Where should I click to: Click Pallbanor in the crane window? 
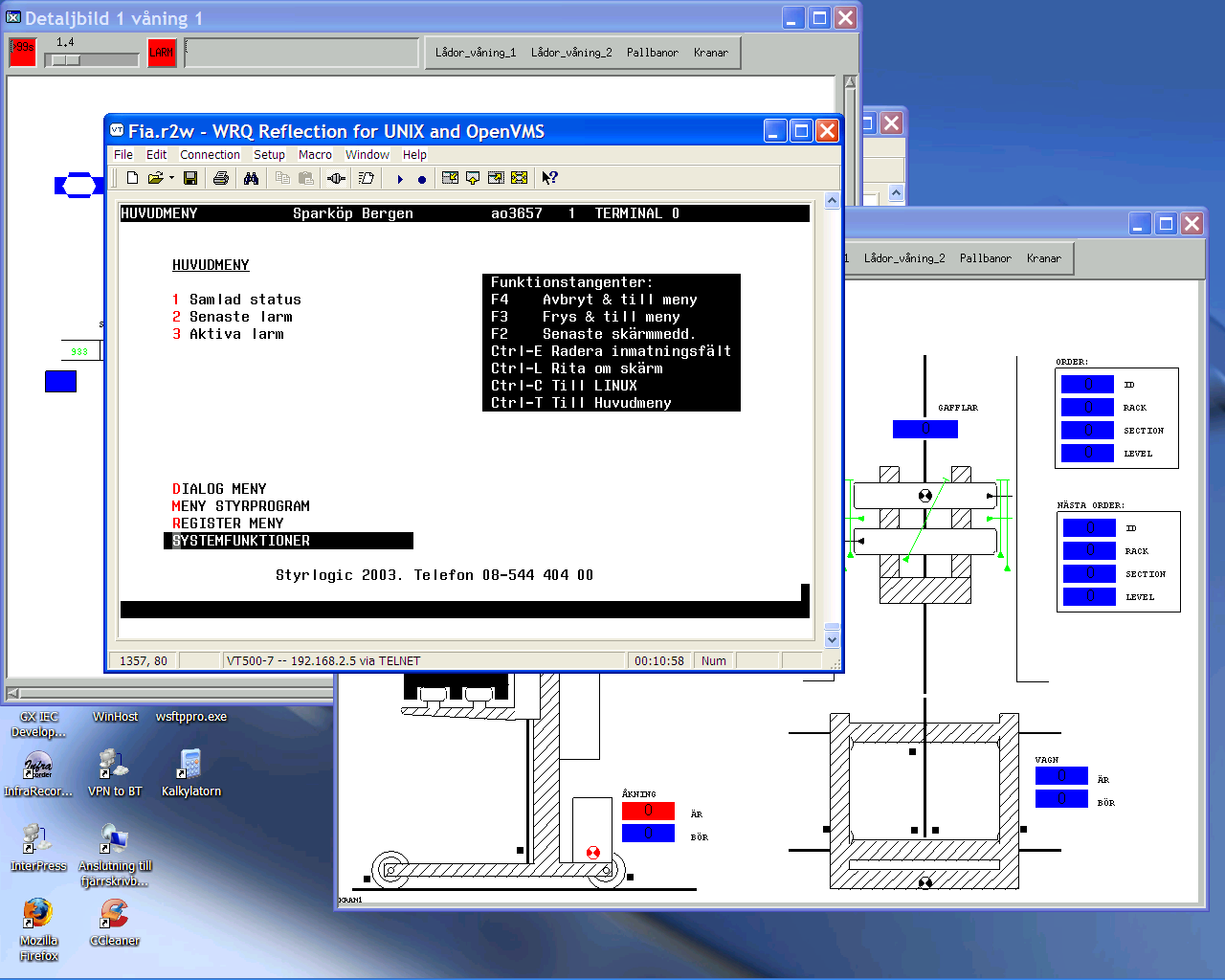(x=985, y=258)
